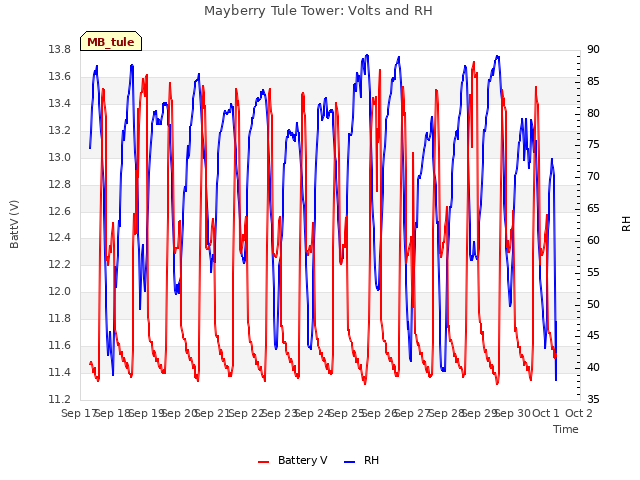Image resolution: width=640 pixels, height=480 pixels.
Task: Click the 50 tick on RH axis
Action: click(x=593, y=304)
